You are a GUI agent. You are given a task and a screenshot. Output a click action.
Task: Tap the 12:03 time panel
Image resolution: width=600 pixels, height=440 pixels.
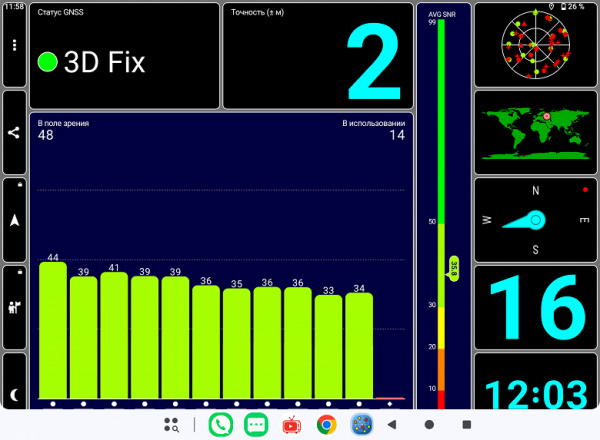pos(535,383)
